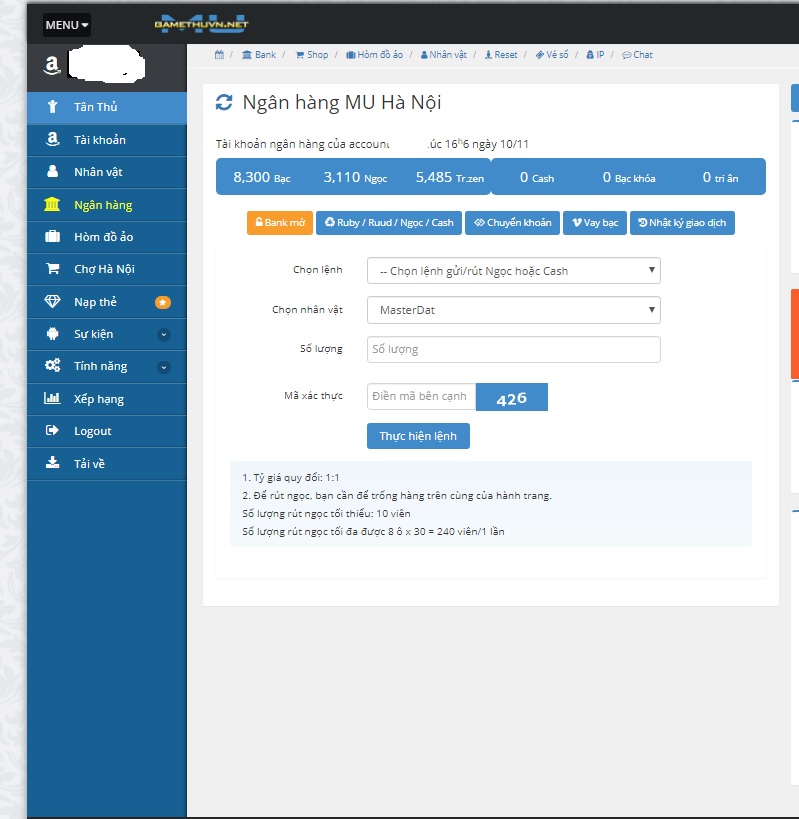Click the Logout exit icon in sidebar
The width and height of the screenshot is (799, 819).
pyautogui.click(x=52, y=431)
